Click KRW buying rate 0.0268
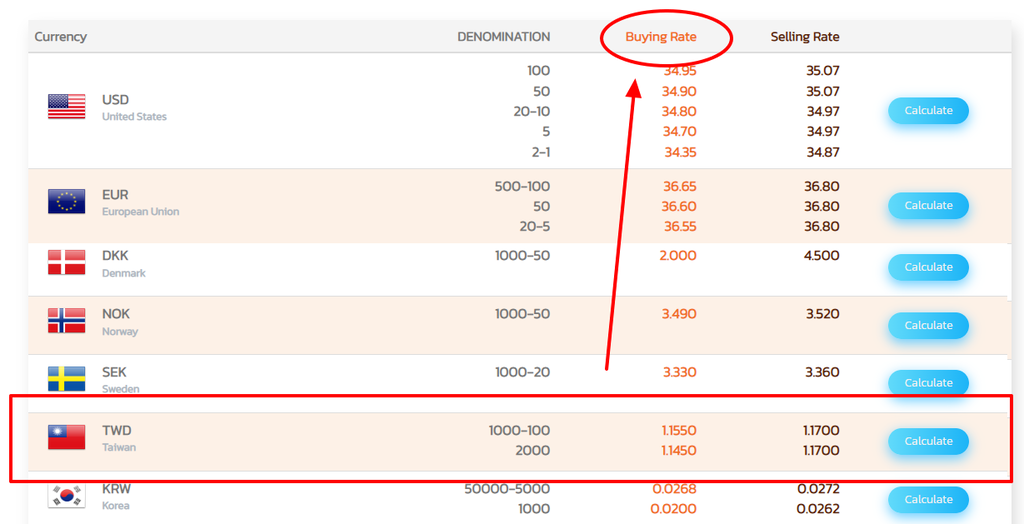 [675, 489]
